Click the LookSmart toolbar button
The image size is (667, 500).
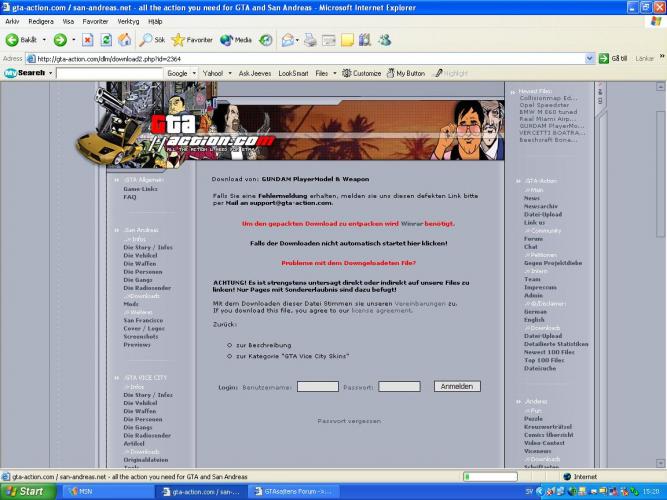(293, 73)
